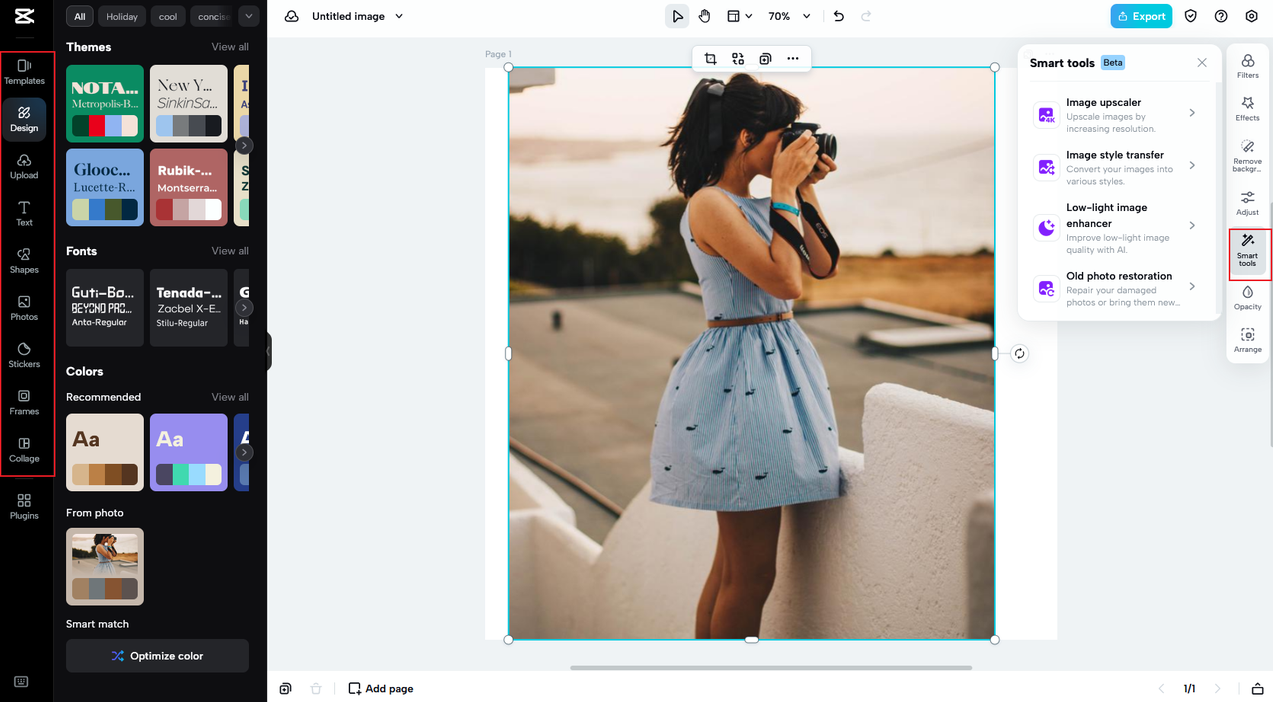
Task: Apply the From photo color palette
Action: click(105, 567)
